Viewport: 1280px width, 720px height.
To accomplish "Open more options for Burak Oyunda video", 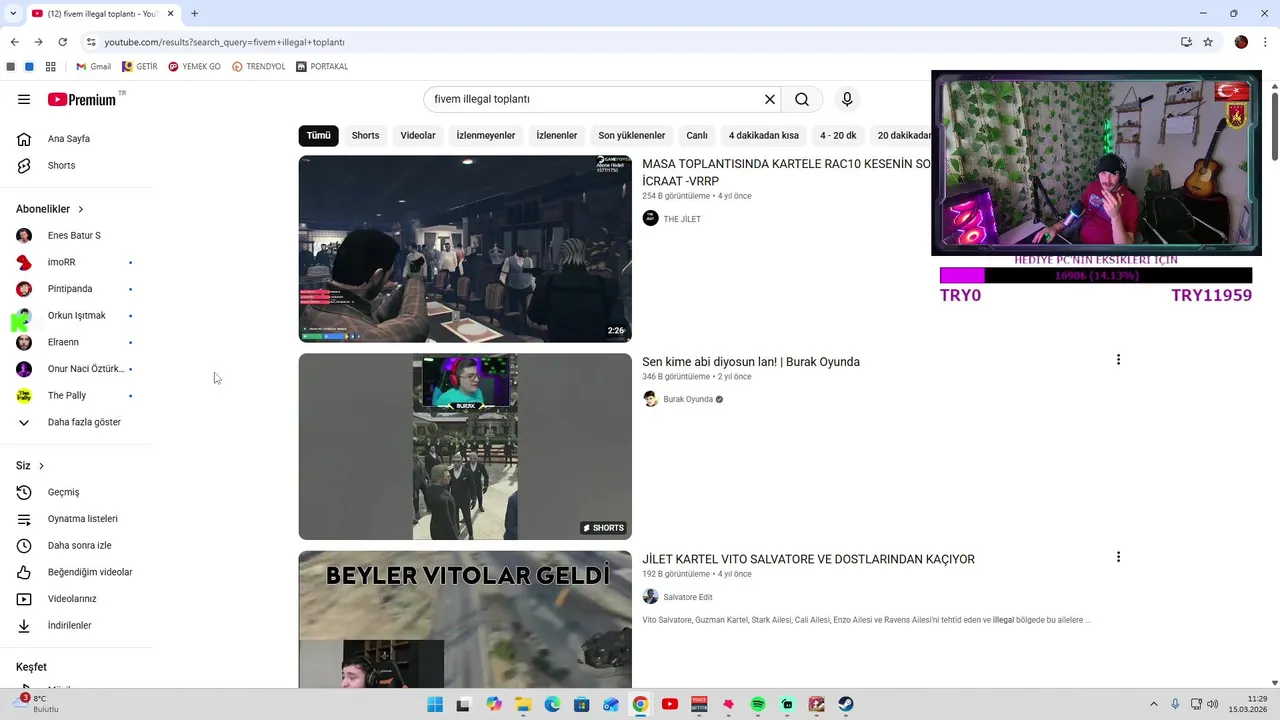I will pyautogui.click(x=1118, y=360).
